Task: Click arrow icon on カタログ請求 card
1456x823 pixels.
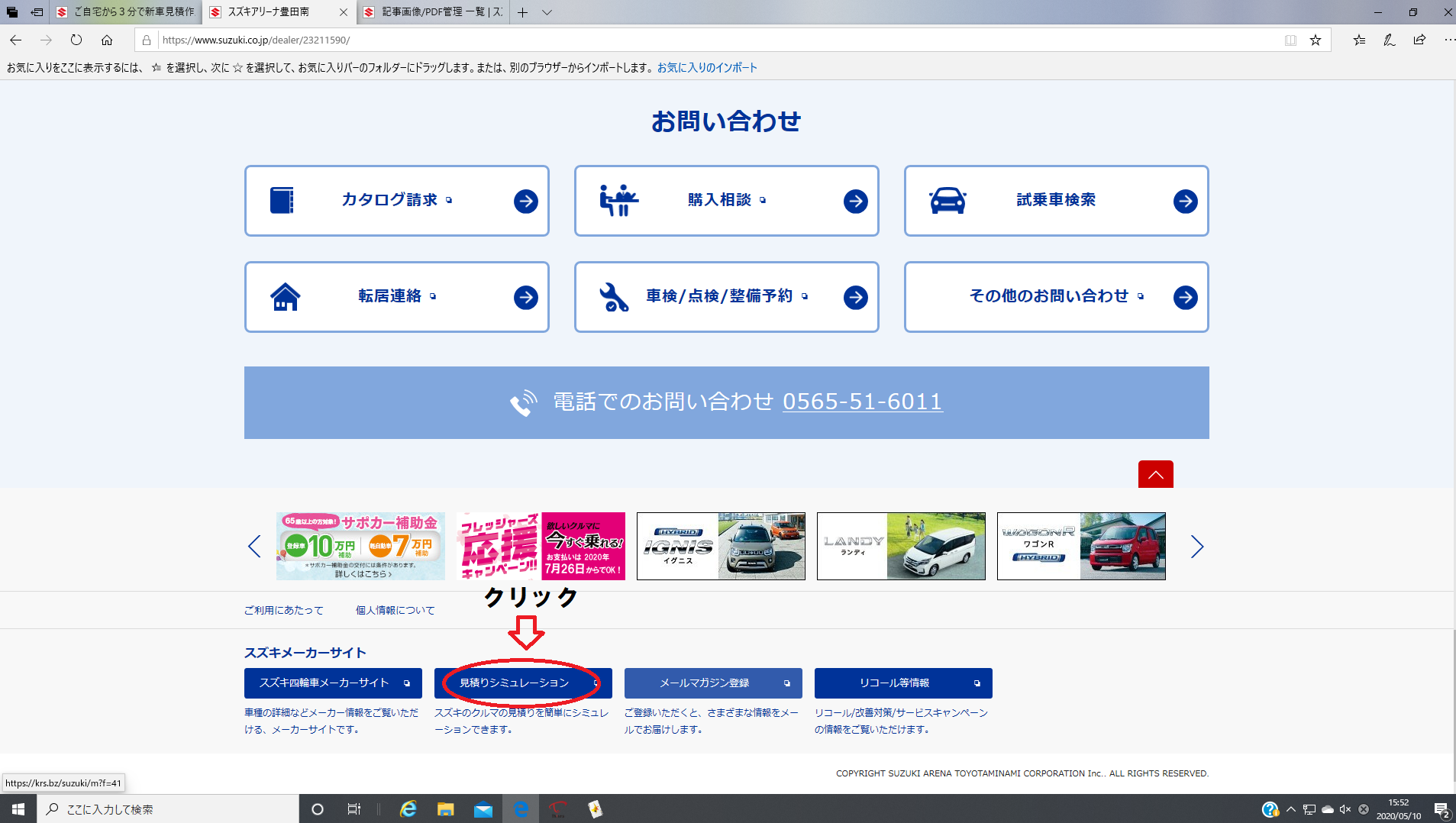Action: [525, 201]
